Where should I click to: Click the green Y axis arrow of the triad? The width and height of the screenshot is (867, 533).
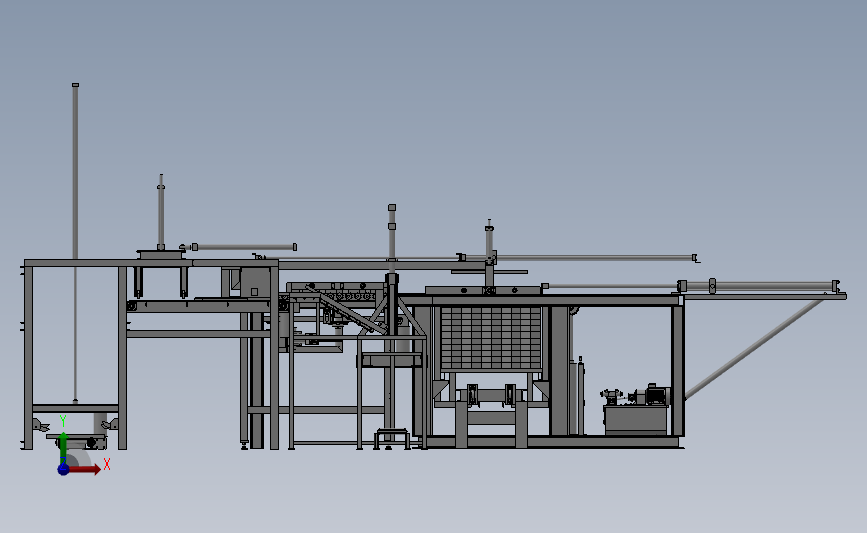coord(63,448)
